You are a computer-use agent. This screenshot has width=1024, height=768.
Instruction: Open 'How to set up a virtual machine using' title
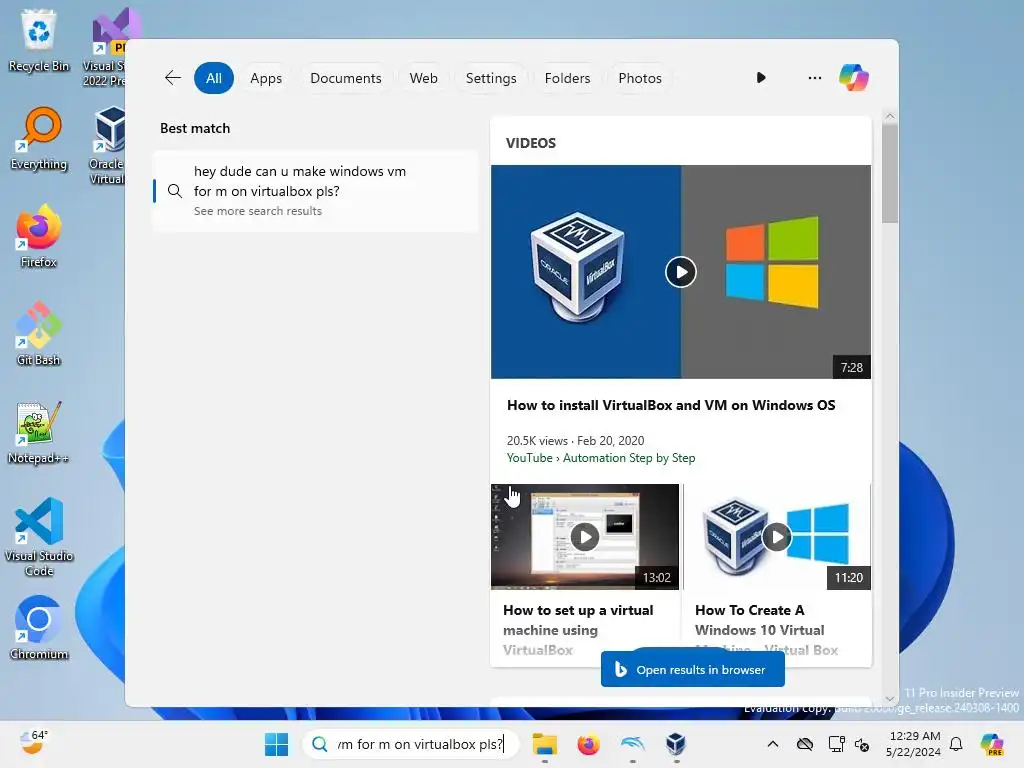tap(578, 620)
